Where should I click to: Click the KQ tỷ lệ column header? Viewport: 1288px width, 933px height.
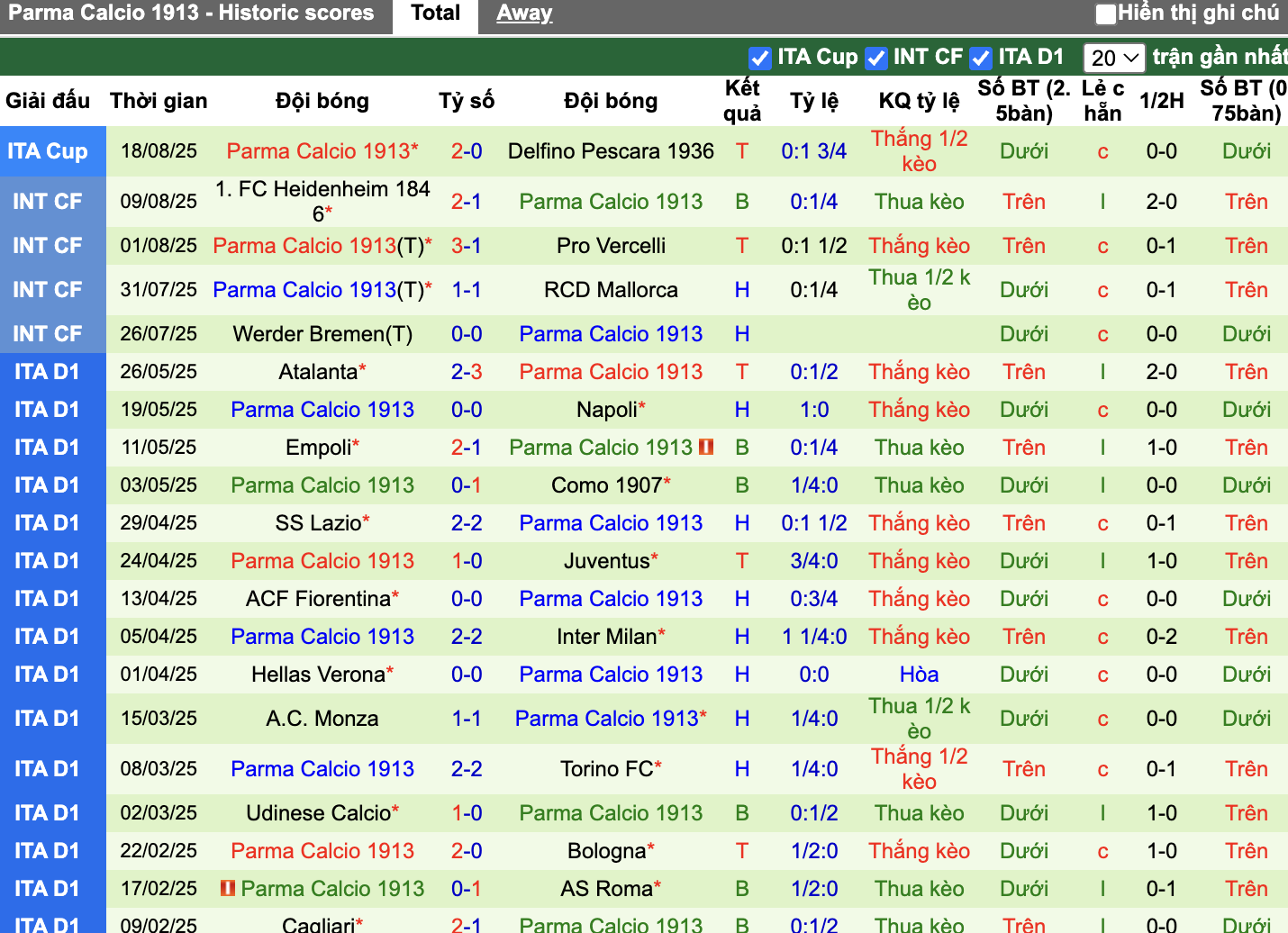919,101
